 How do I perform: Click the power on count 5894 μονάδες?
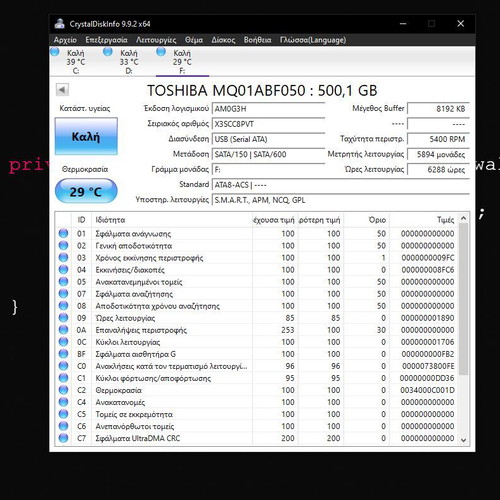point(438,154)
